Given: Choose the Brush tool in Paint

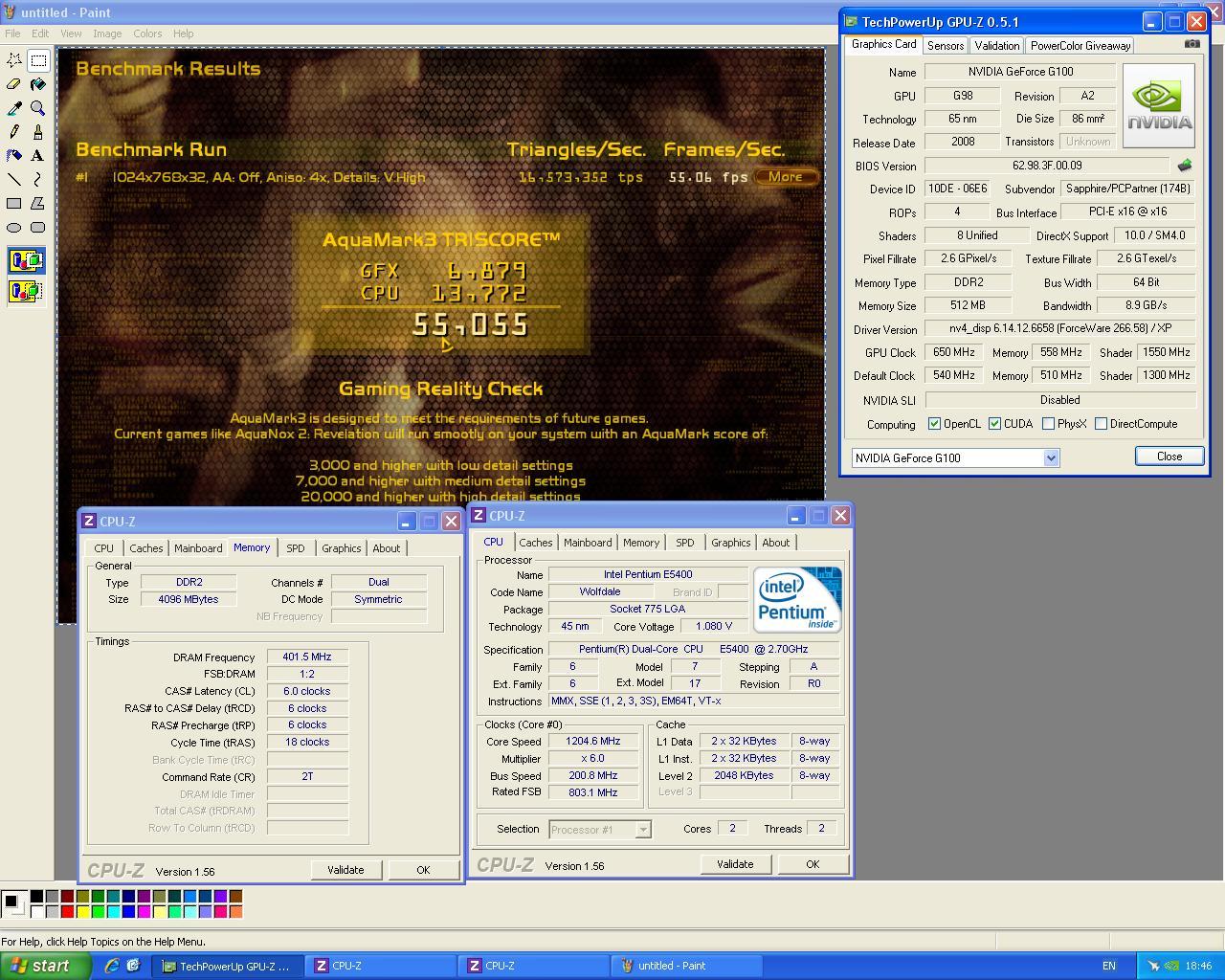Looking at the screenshot, I should point(38,132).
